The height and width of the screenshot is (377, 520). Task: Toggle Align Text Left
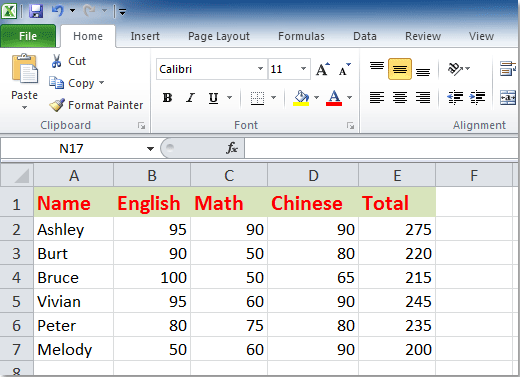[377, 98]
